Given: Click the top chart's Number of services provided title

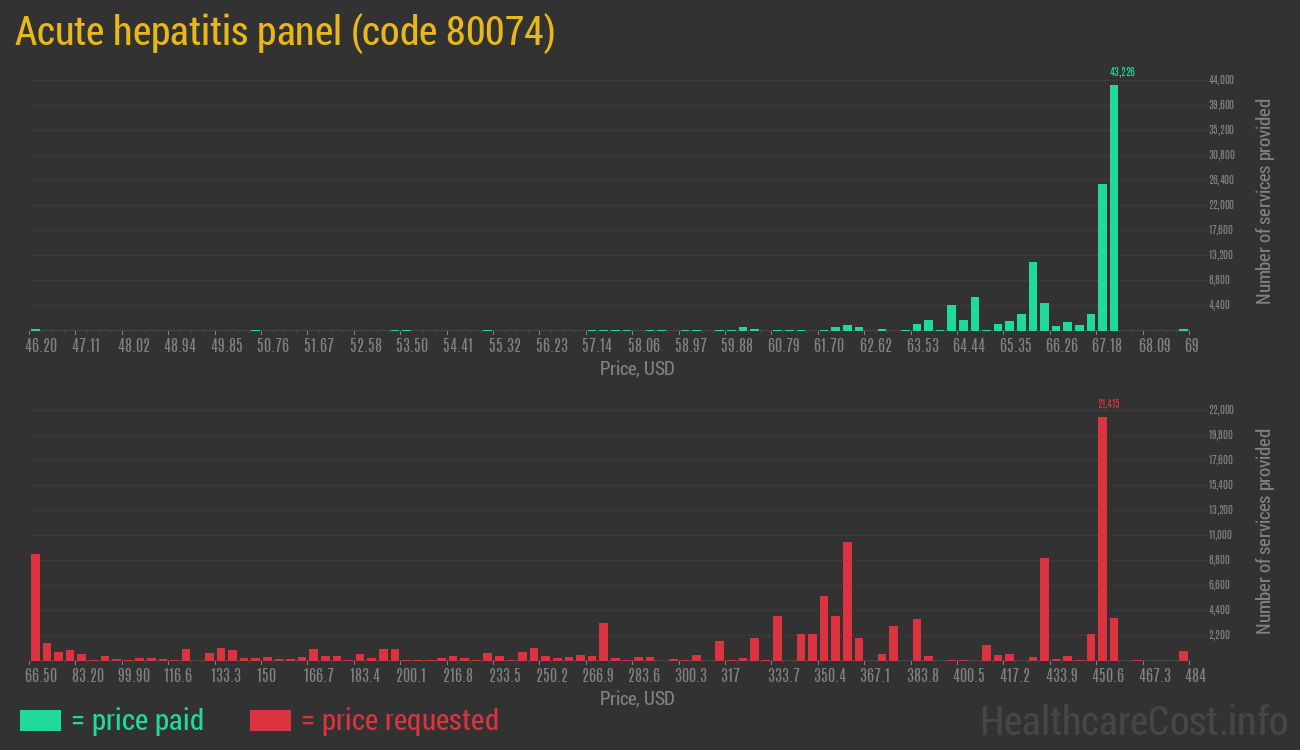Looking at the screenshot, I should [1264, 201].
